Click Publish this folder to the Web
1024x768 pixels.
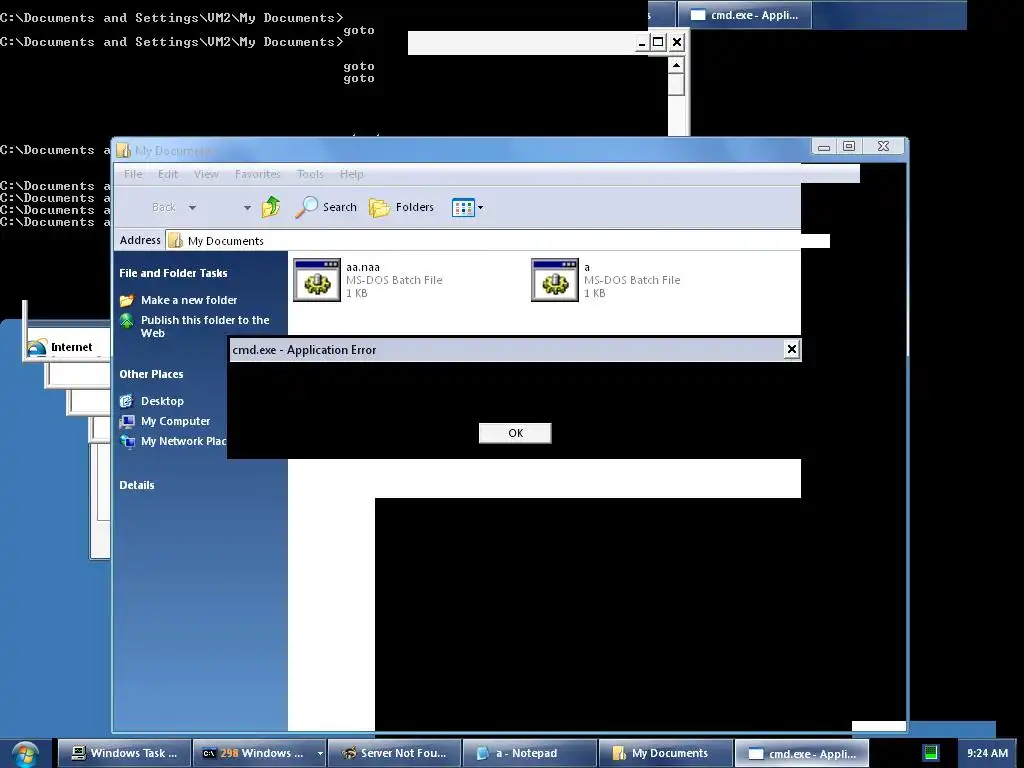click(x=205, y=327)
